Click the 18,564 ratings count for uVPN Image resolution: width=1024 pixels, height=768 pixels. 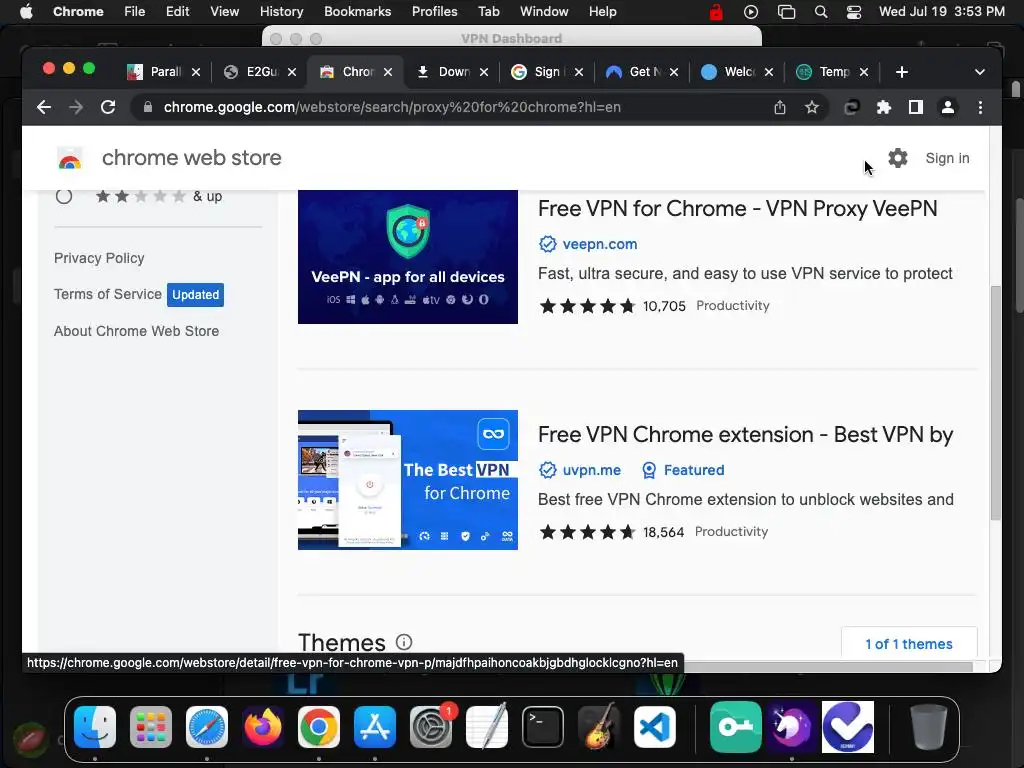tap(664, 532)
